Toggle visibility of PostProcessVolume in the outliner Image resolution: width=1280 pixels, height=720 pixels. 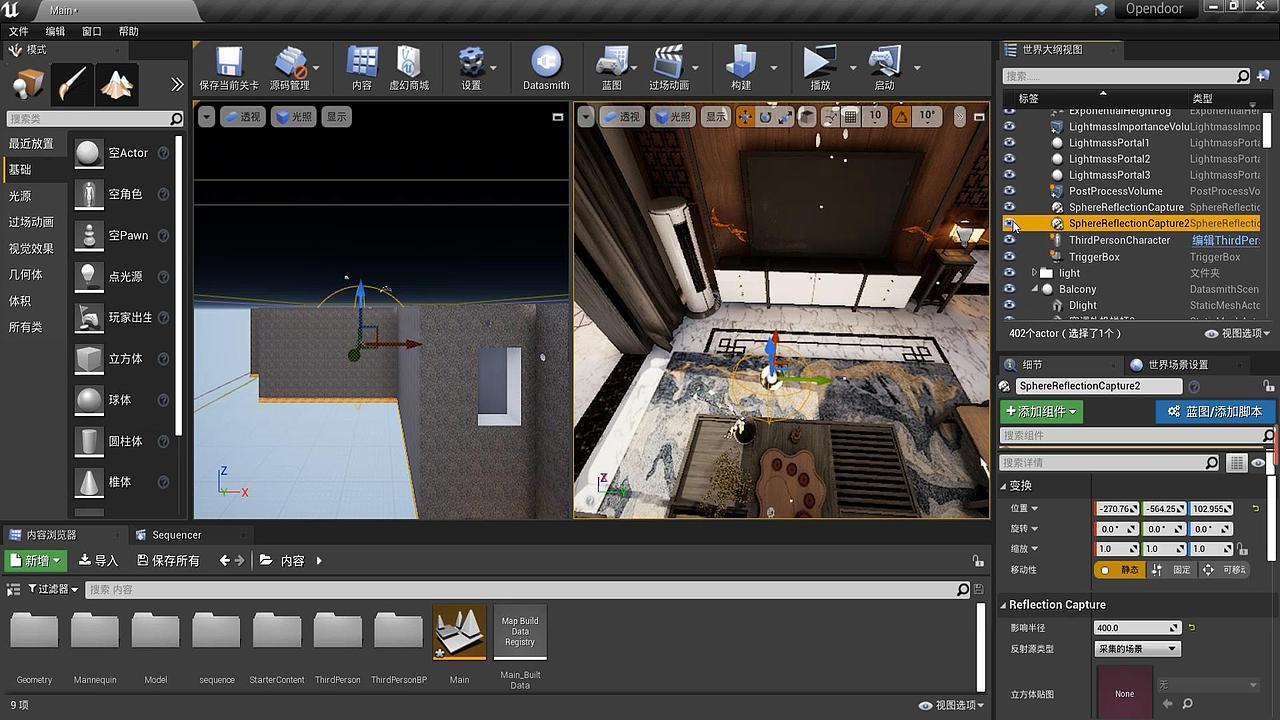pyautogui.click(x=1009, y=191)
